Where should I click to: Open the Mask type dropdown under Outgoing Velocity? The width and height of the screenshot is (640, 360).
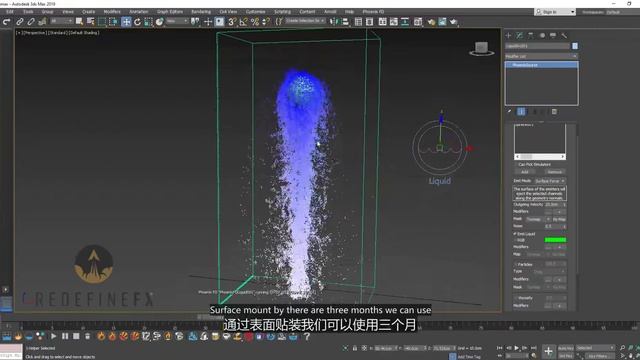pyautogui.click(x=537, y=220)
